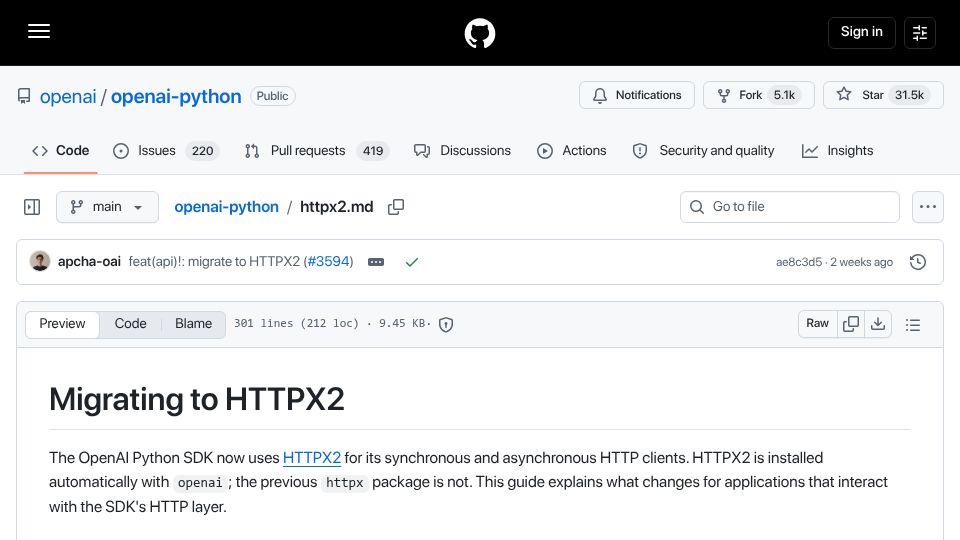Go to GitHub homepage via Octocat logo

tap(479, 33)
